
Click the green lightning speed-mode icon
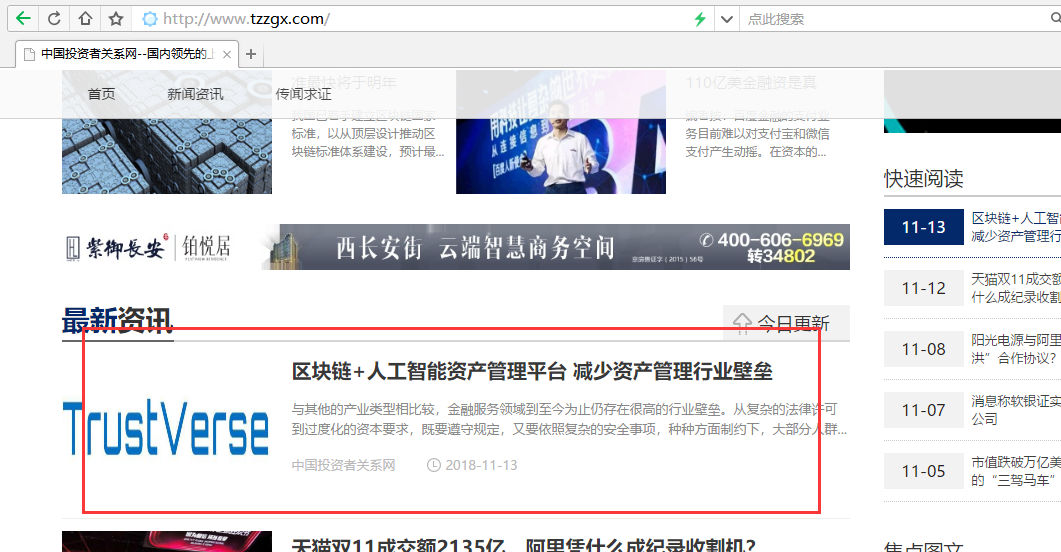point(700,19)
